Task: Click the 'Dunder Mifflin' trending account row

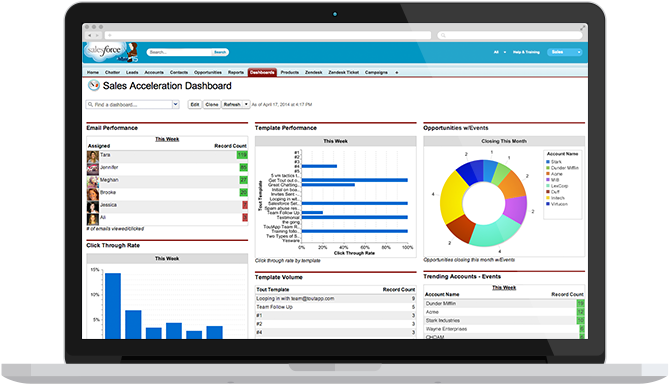Action: [504, 303]
